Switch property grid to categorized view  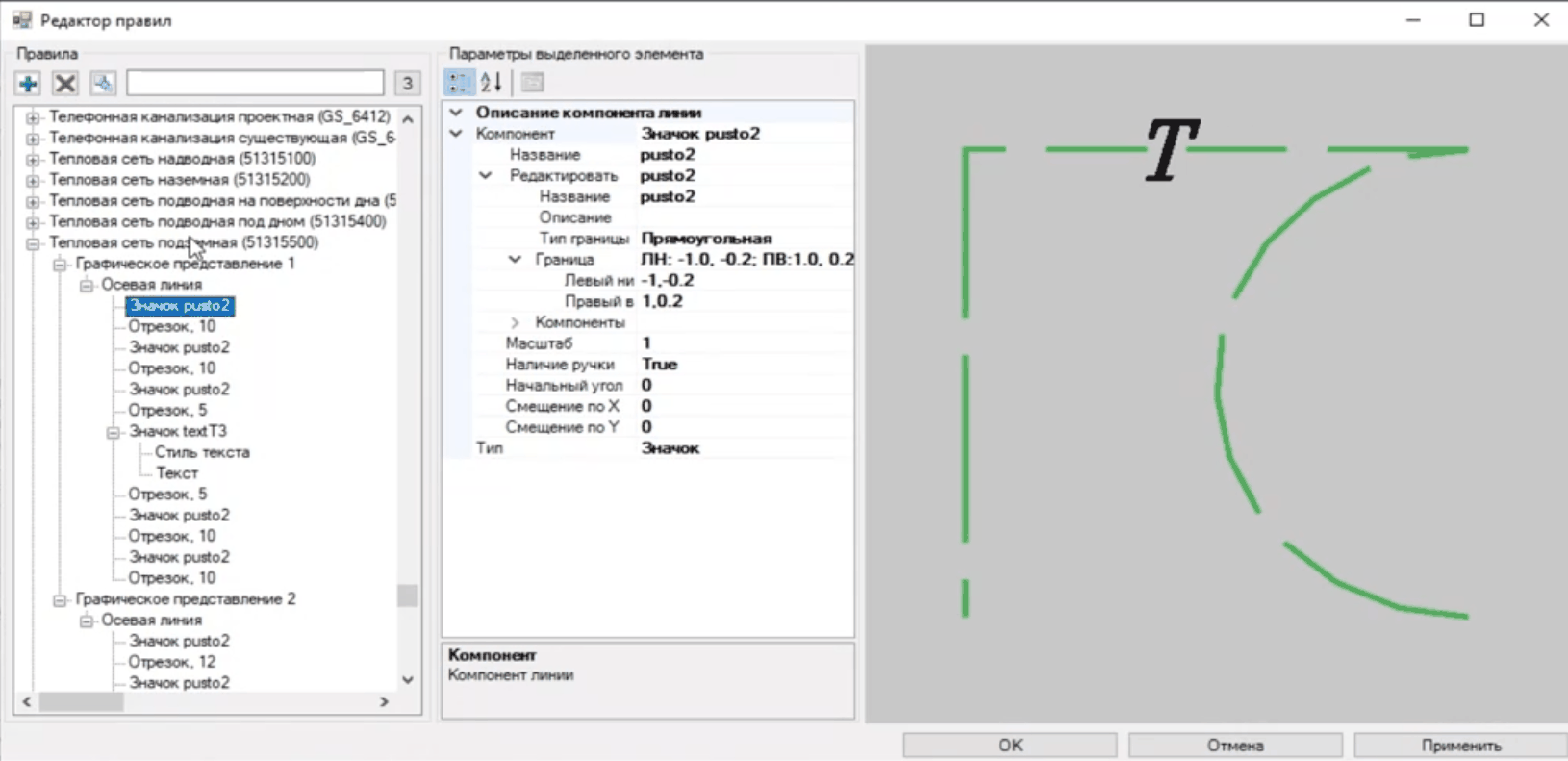tap(459, 83)
